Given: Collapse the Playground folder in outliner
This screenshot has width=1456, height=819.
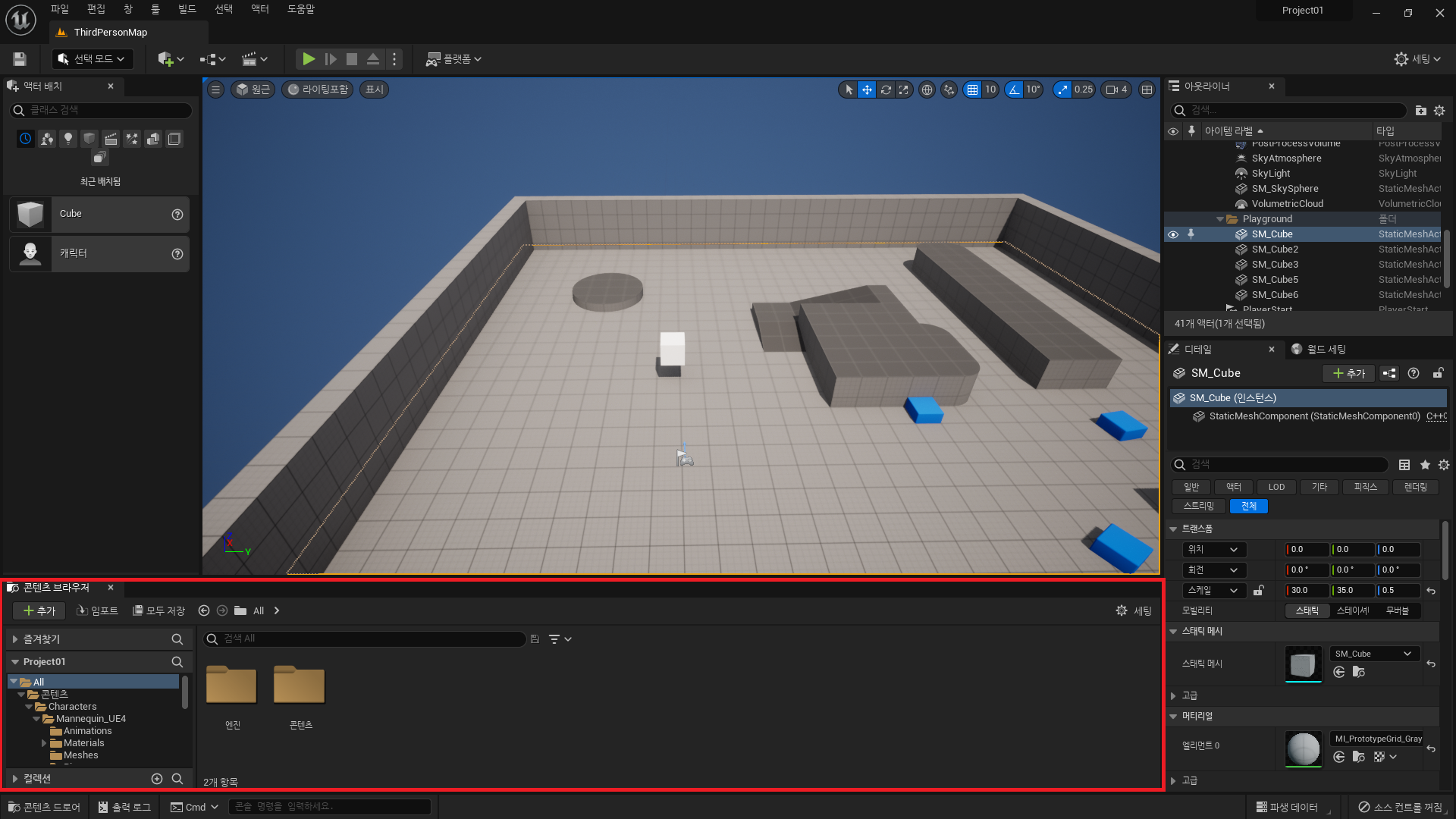Looking at the screenshot, I should (1220, 219).
